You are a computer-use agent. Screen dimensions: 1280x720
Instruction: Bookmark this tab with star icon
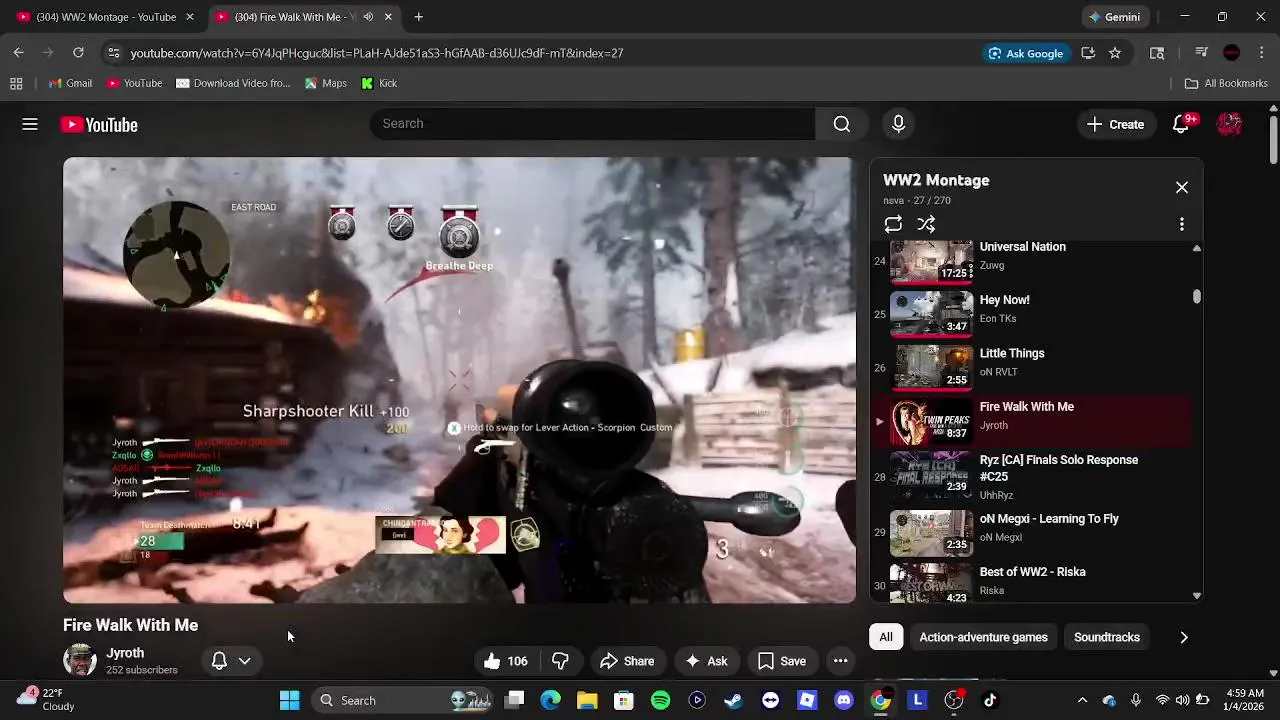click(x=1115, y=53)
